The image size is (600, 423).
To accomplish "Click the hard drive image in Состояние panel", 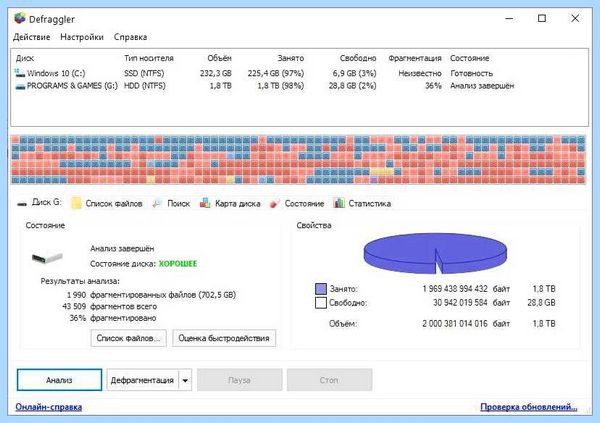I will pyautogui.click(x=47, y=258).
